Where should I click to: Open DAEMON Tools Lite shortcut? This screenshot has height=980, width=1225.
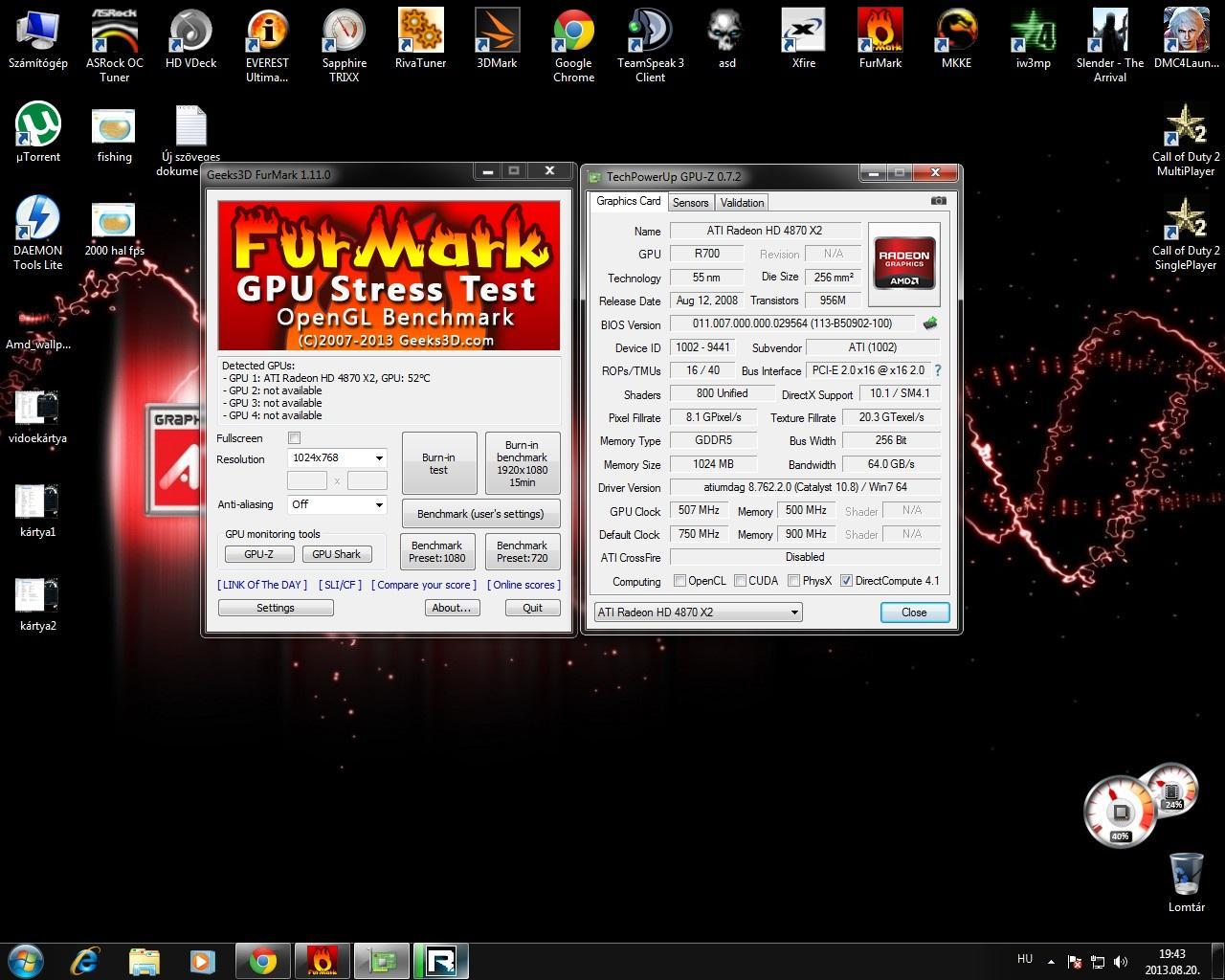[x=37, y=233]
